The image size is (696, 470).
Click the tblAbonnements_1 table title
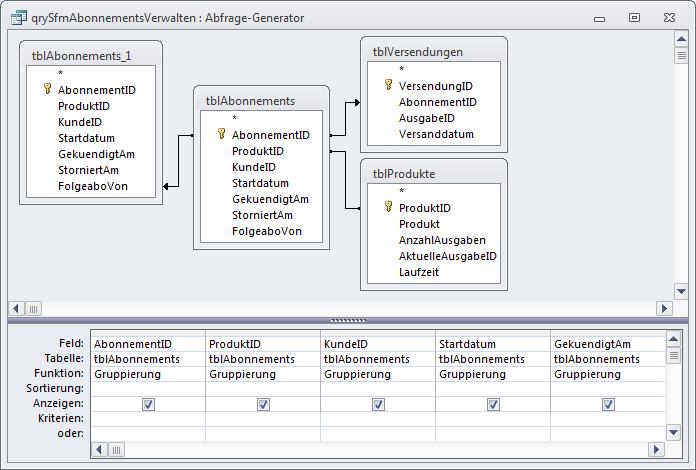[x=90, y=57]
